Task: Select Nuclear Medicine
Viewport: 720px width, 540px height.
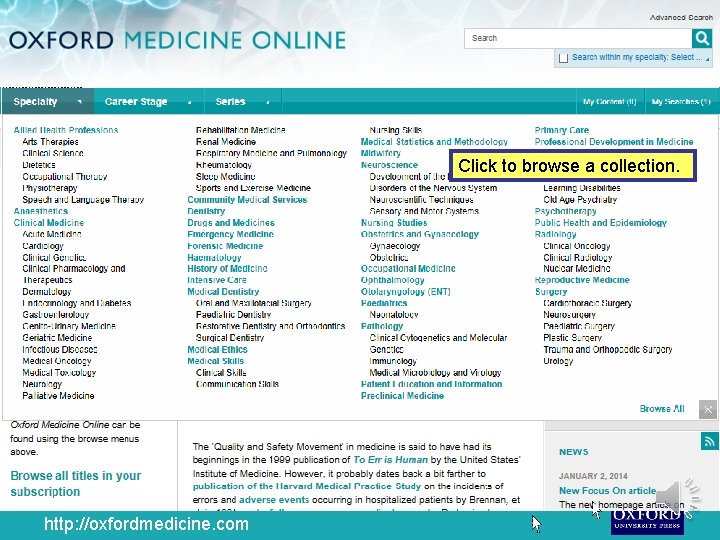Action: click(x=577, y=269)
